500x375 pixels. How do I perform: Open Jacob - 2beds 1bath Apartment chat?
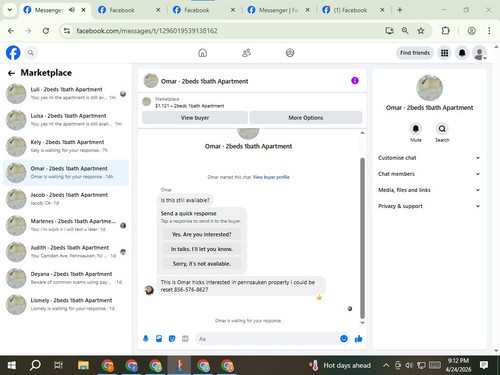(x=66, y=199)
